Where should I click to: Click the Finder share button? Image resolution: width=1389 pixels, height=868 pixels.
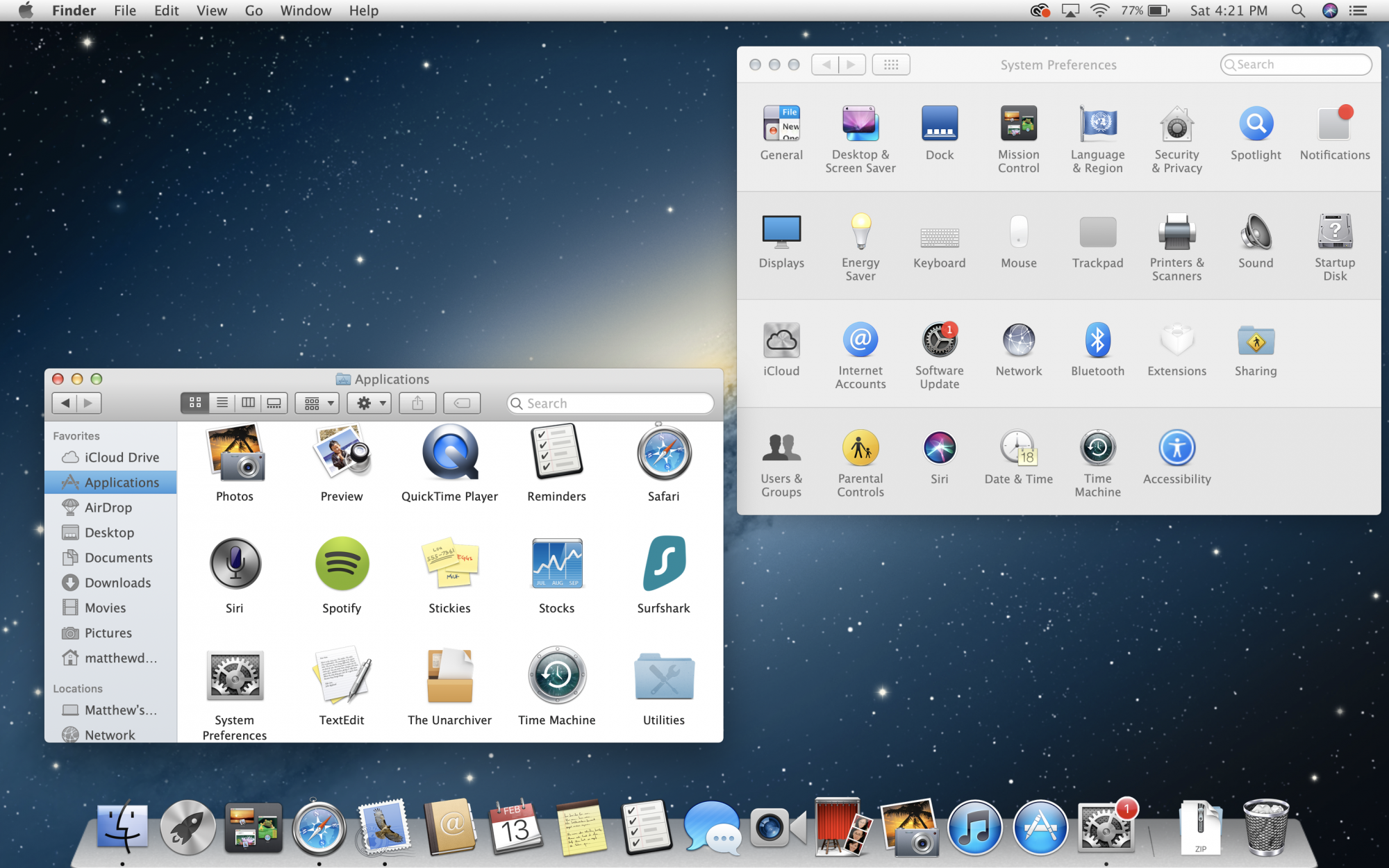[417, 403]
